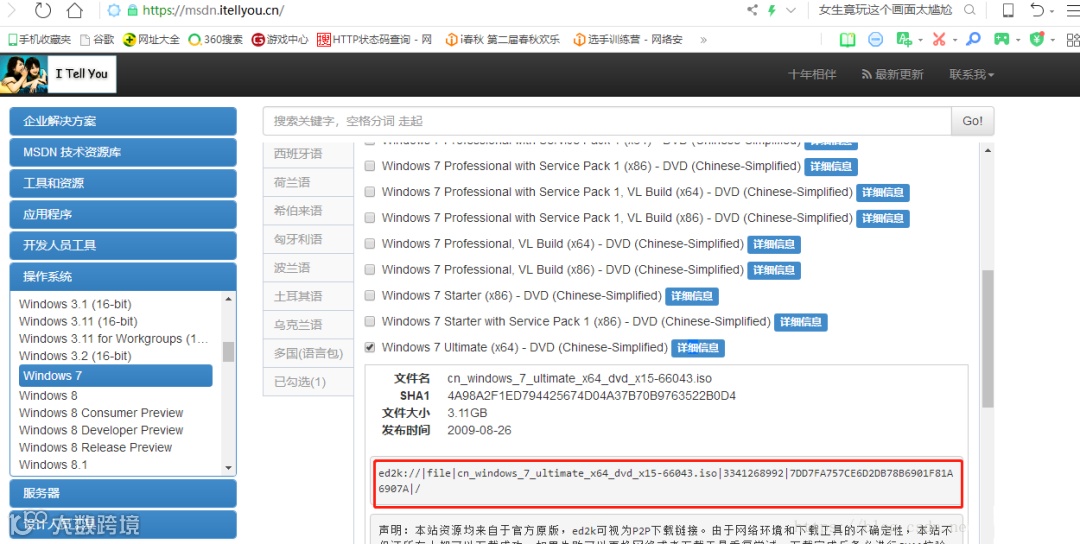1080x544 pixels.
Task: Click the share icon in address bar
Action: click(x=751, y=10)
